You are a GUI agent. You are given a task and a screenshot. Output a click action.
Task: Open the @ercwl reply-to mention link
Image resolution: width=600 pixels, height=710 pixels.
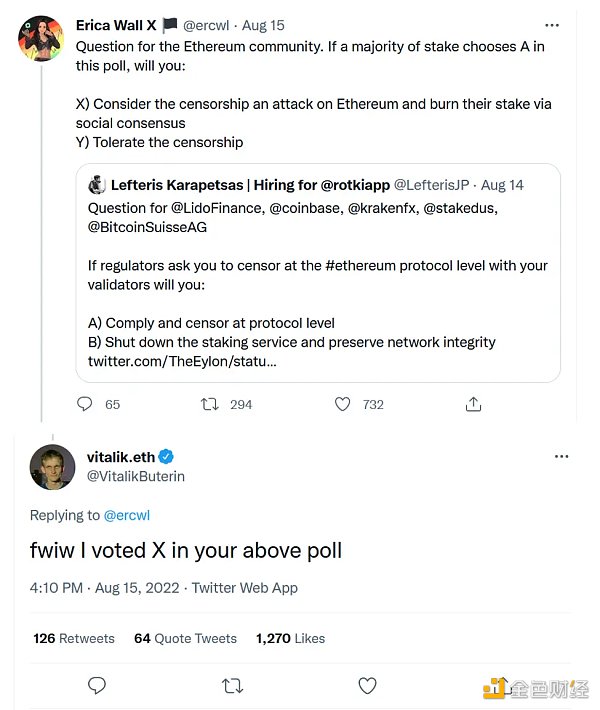point(126,515)
